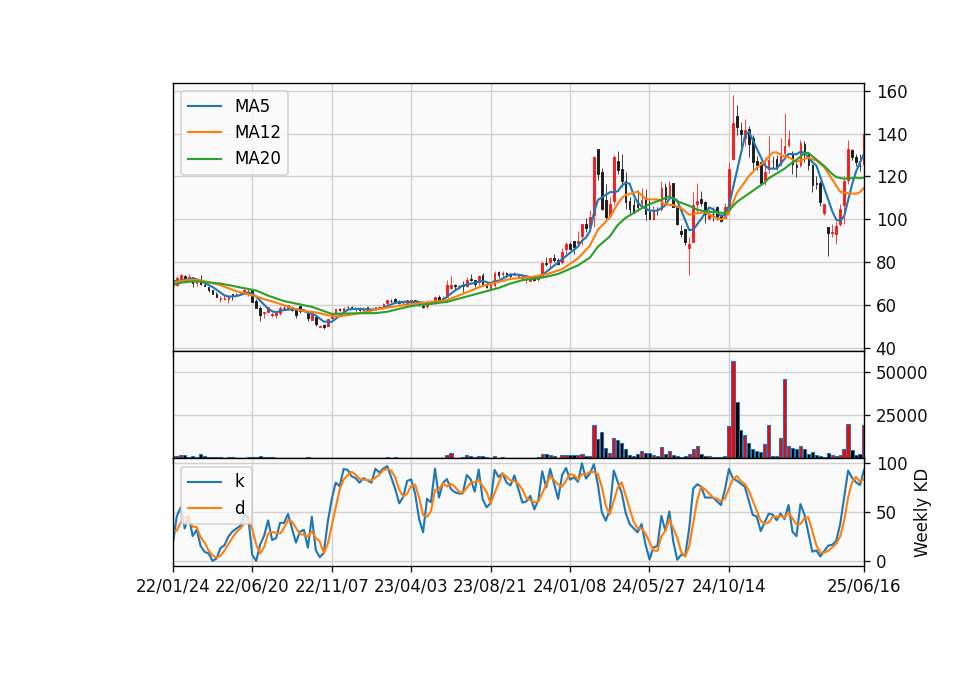Click the 'Weekly KD' axis title
The height and width of the screenshot is (690, 960).
point(921,514)
